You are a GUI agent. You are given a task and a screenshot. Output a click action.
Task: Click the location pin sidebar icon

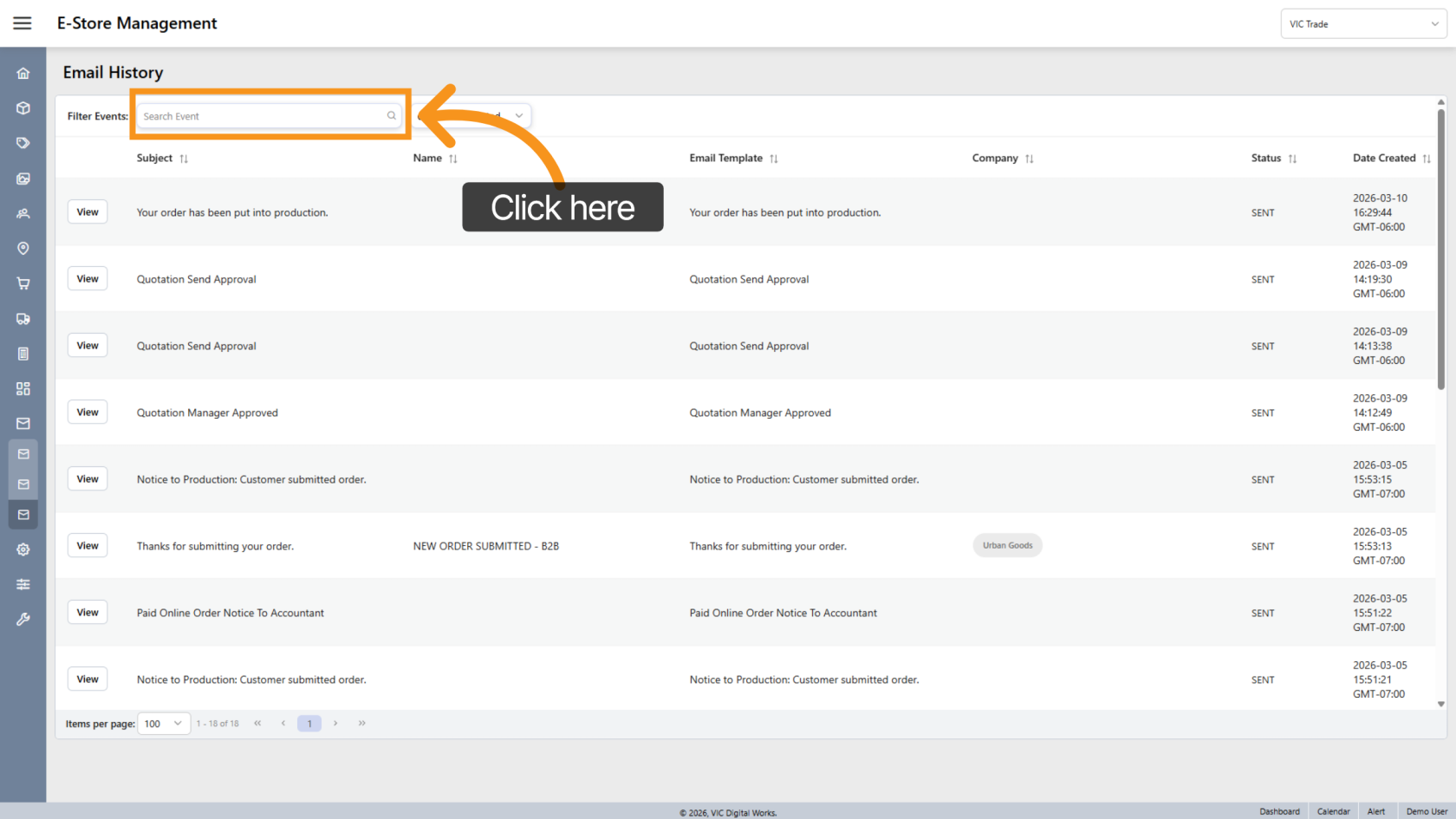point(23,249)
